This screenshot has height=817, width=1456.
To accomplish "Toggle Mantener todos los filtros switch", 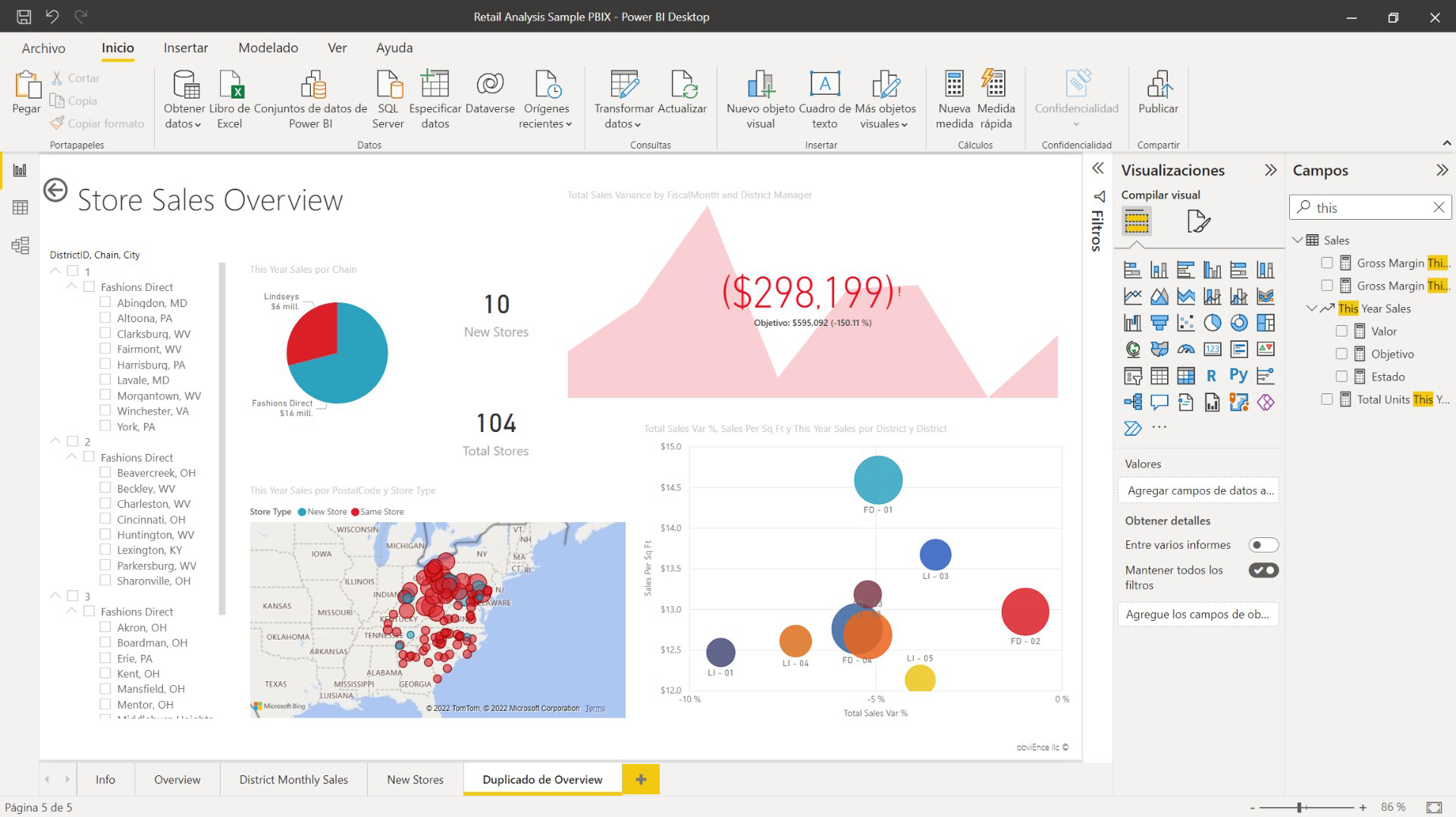I will pos(1263,570).
